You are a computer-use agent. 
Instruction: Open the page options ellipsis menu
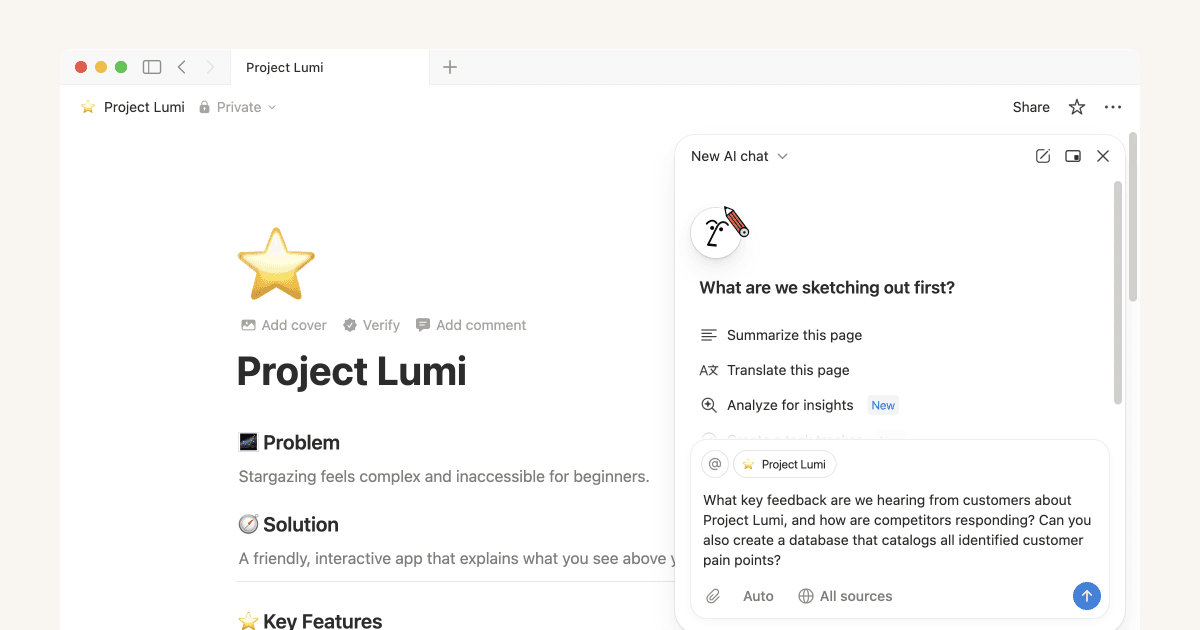click(x=1113, y=107)
